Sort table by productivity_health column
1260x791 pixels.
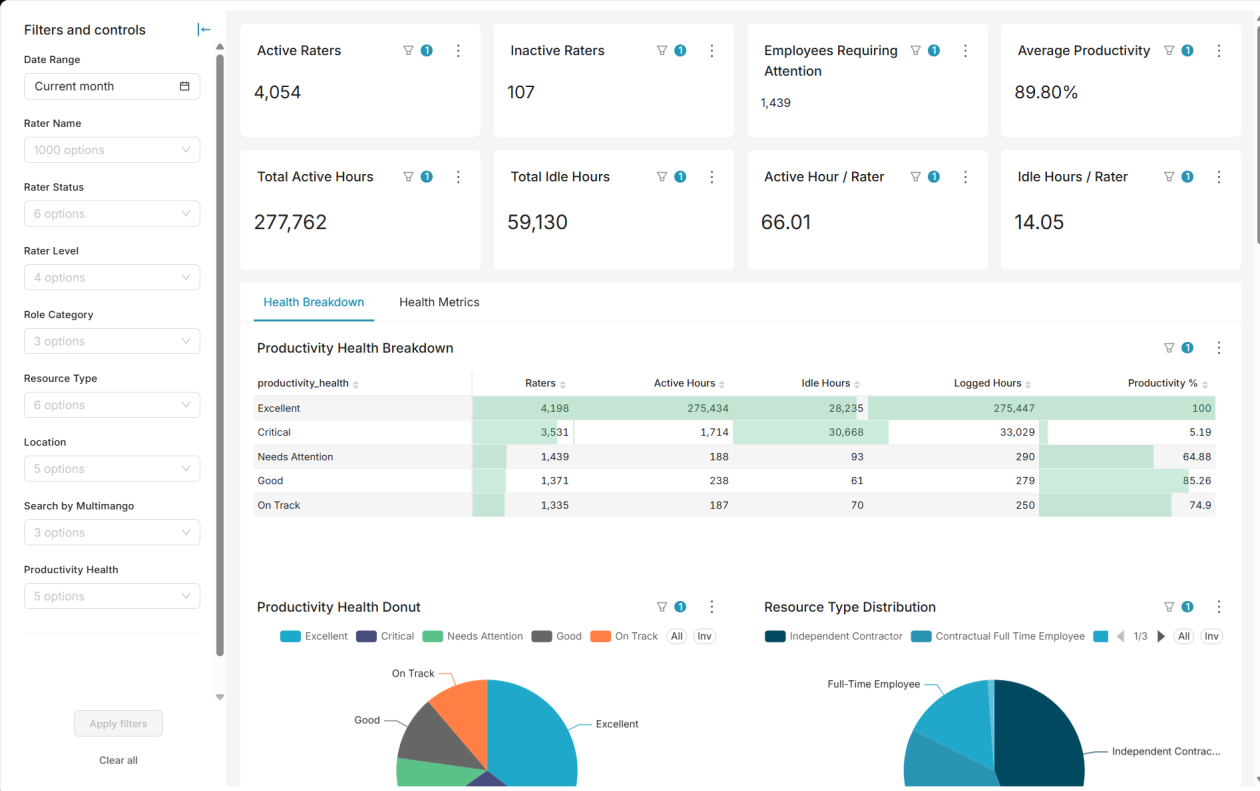[x=308, y=384]
